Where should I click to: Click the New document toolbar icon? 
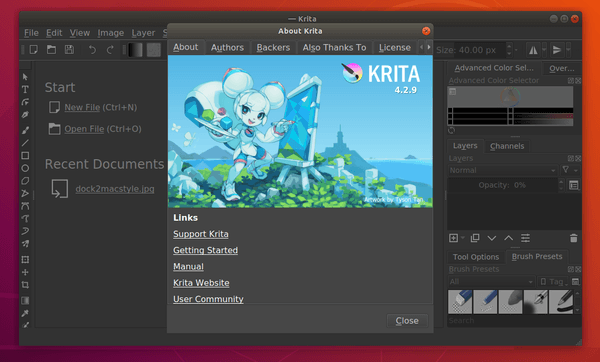(x=34, y=49)
